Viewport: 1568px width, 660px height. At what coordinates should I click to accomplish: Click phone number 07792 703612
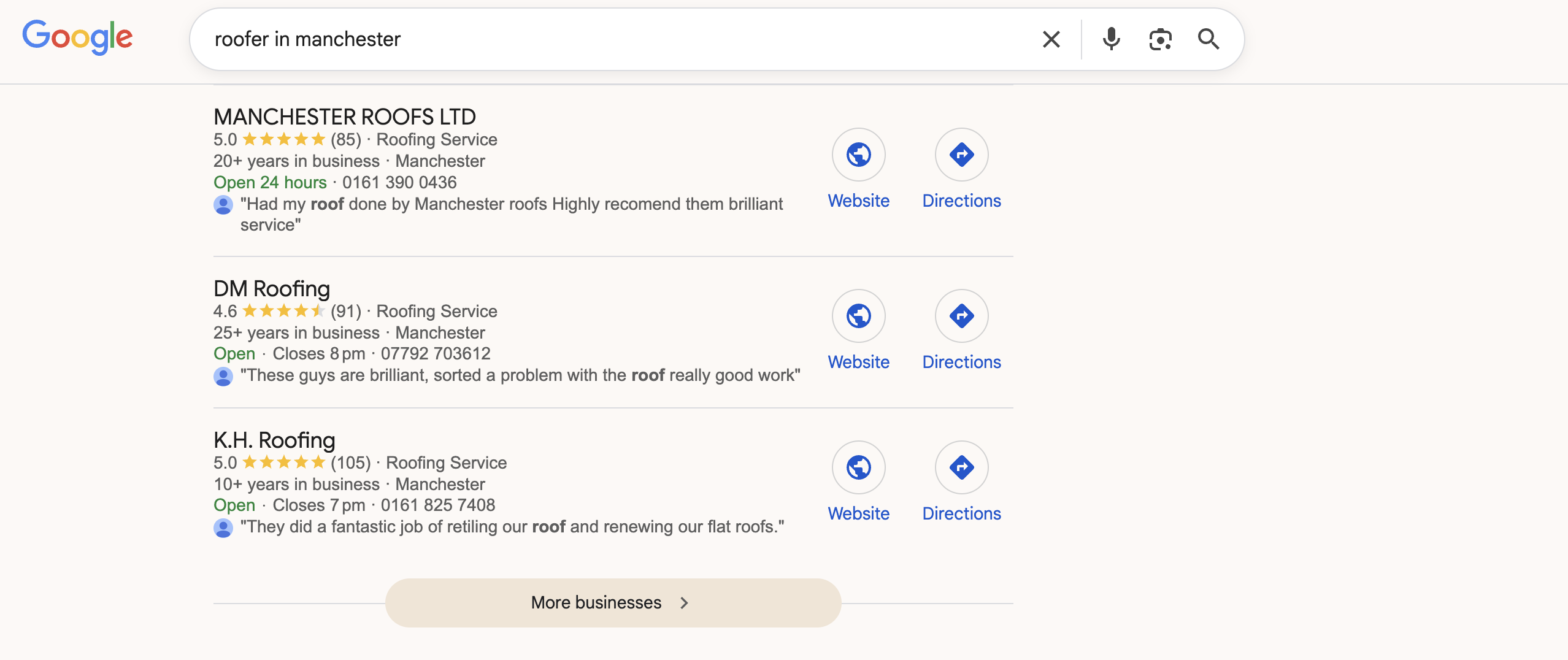click(x=436, y=353)
